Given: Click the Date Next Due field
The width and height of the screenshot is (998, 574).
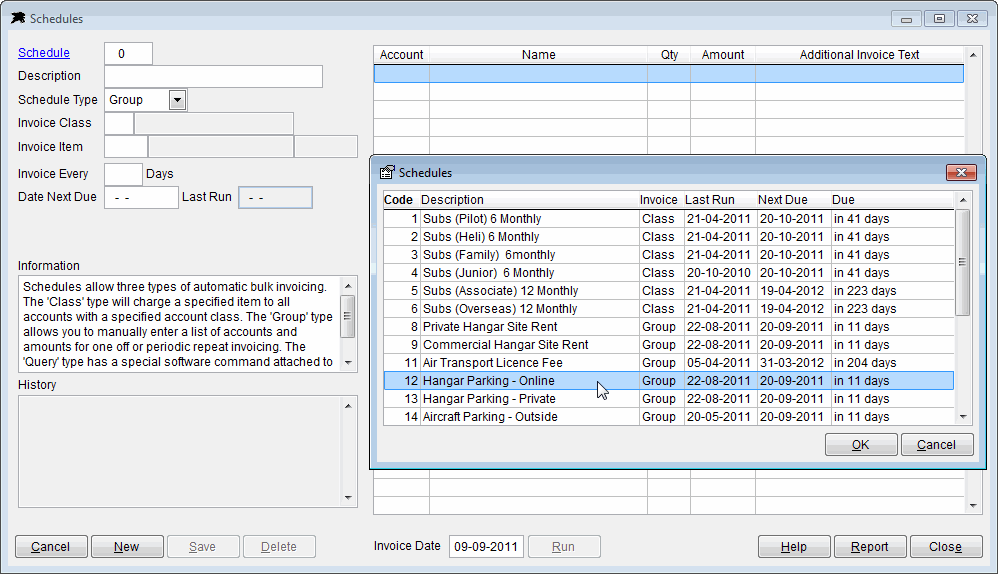Looking at the screenshot, I should coord(141,197).
